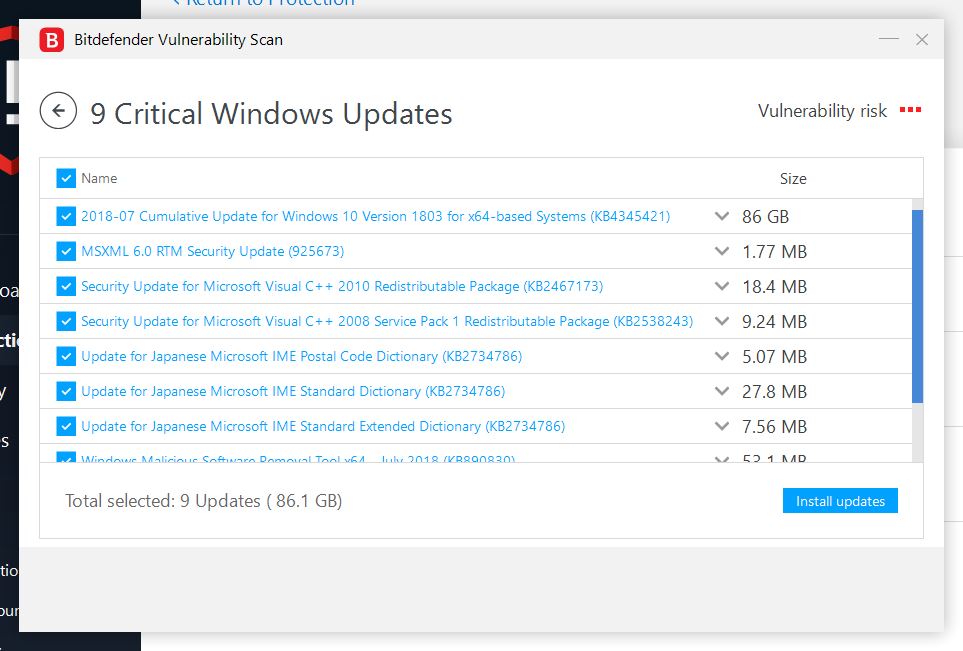Uncheck the 2018-07 Cumulative Update checkbox
The height and width of the screenshot is (651, 963).
click(x=66, y=216)
